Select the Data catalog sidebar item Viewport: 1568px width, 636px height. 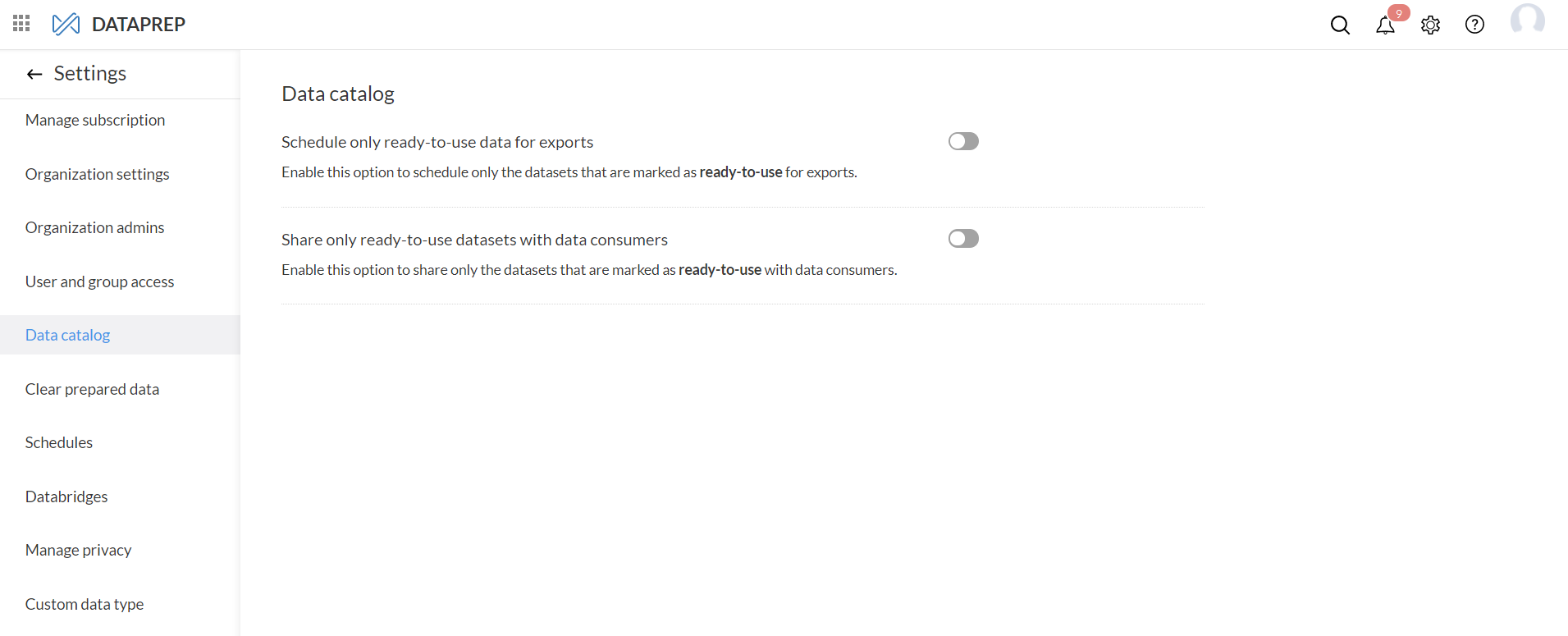pos(67,335)
